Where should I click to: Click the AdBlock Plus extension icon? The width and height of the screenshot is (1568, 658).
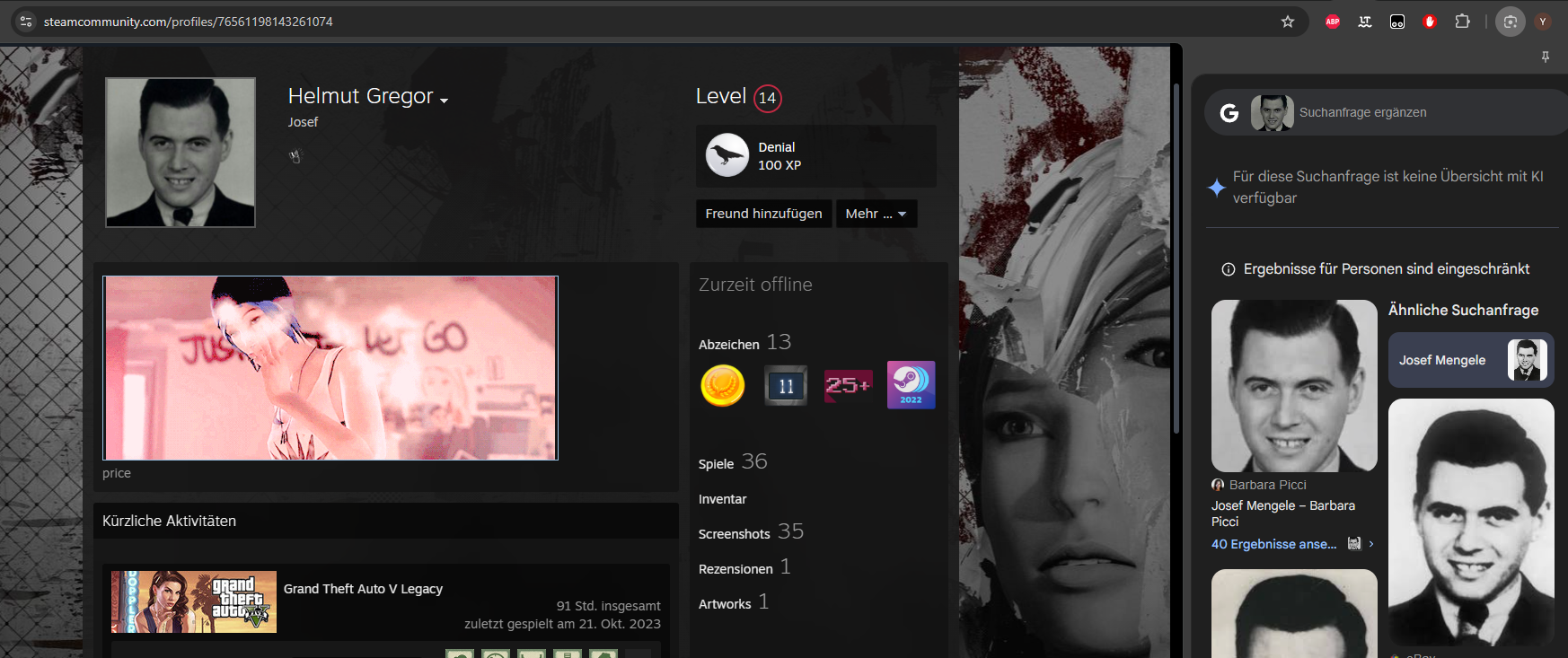click(x=1333, y=22)
